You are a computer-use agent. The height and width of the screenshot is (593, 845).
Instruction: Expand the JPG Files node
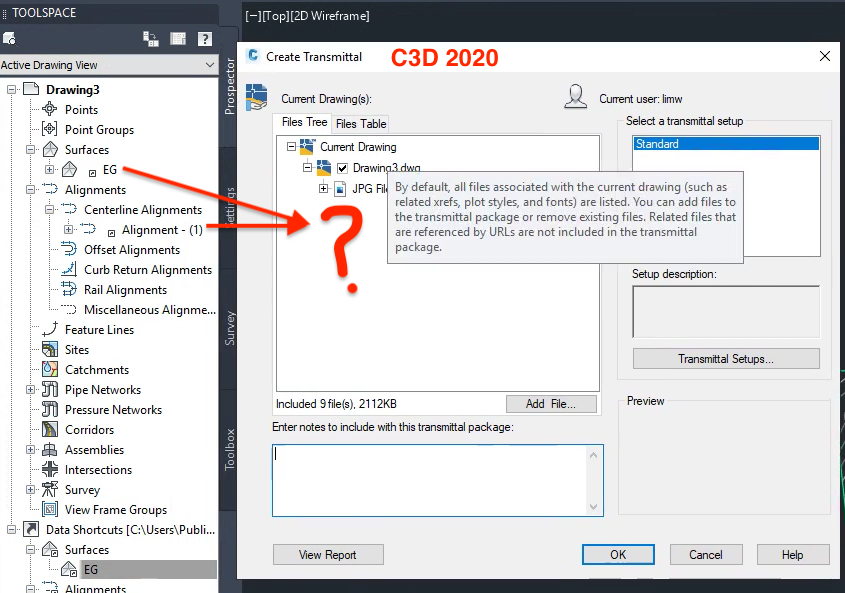321,187
